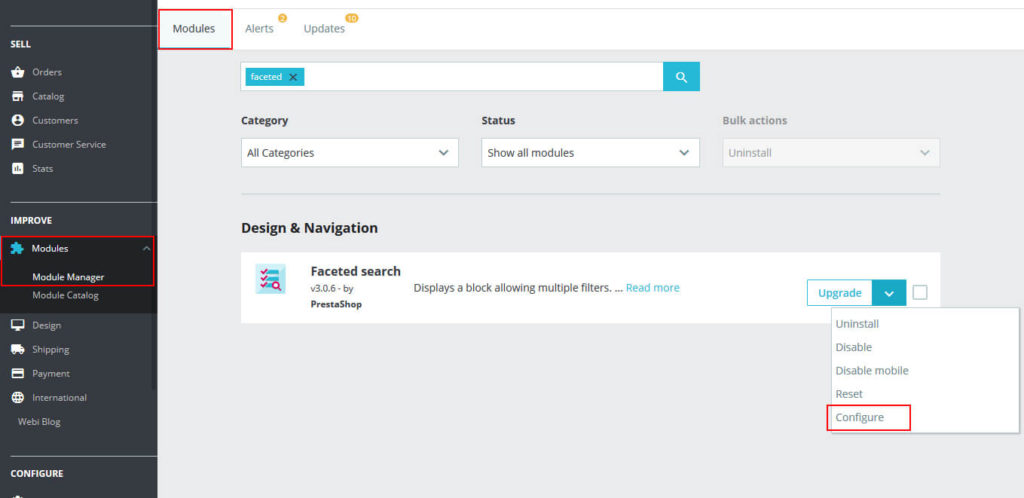The height and width of the screenshot is (498, 1024).
Task: Open the Read more link
Action: point(652,288)
